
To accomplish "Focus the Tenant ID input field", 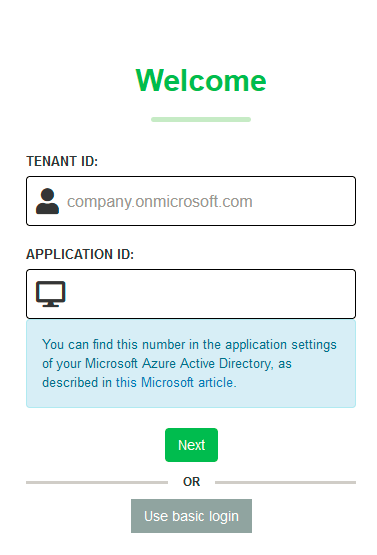I will [x=191, y=201].
